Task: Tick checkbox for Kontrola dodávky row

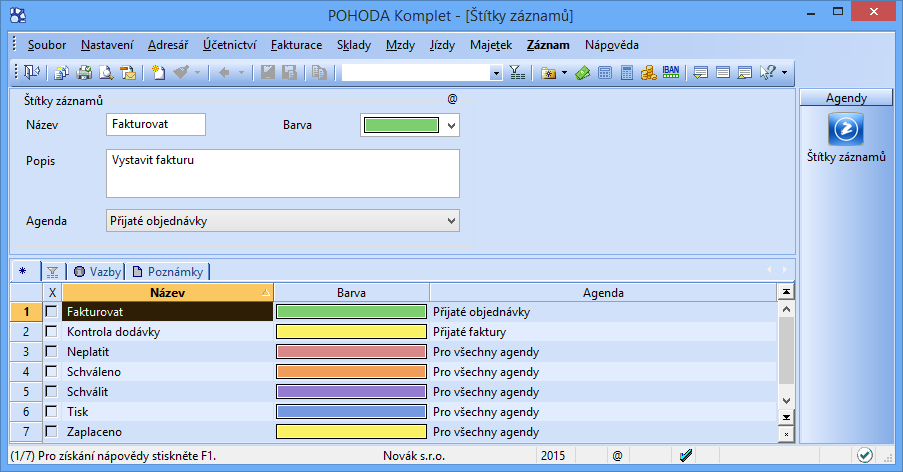Action: pos(51,332)
